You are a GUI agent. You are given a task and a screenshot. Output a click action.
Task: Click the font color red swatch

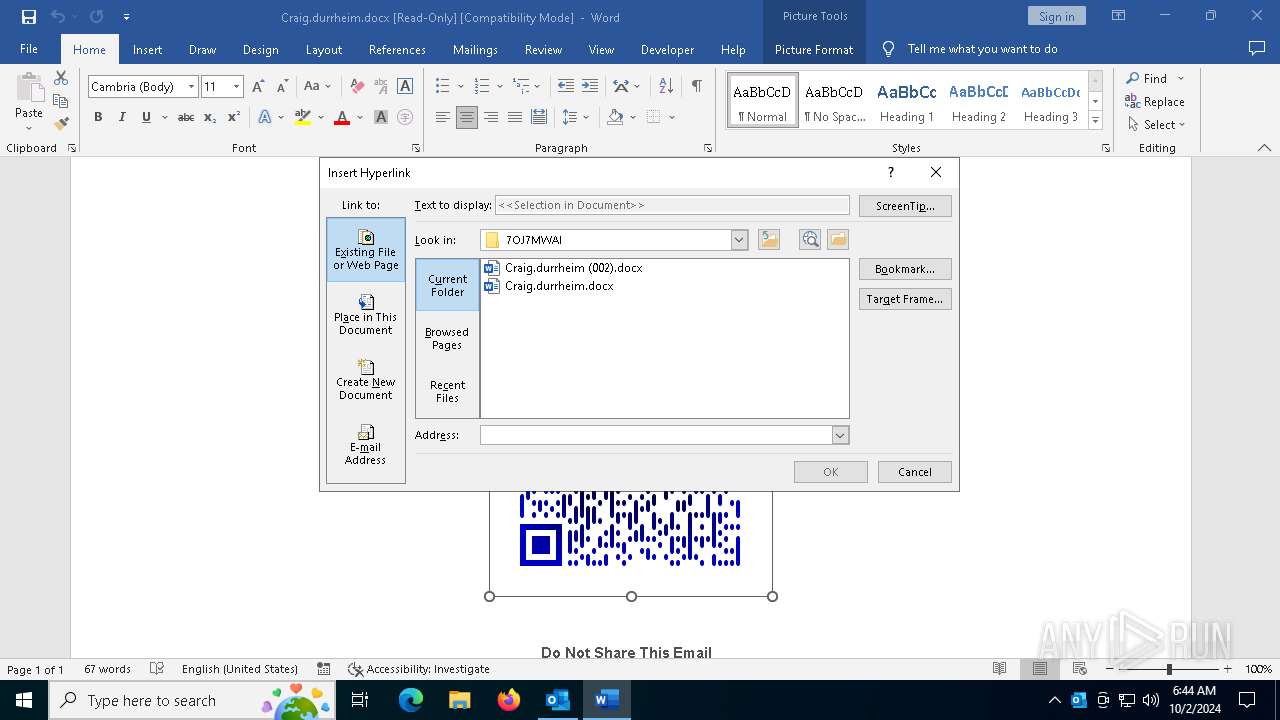(x=342, y=117)
